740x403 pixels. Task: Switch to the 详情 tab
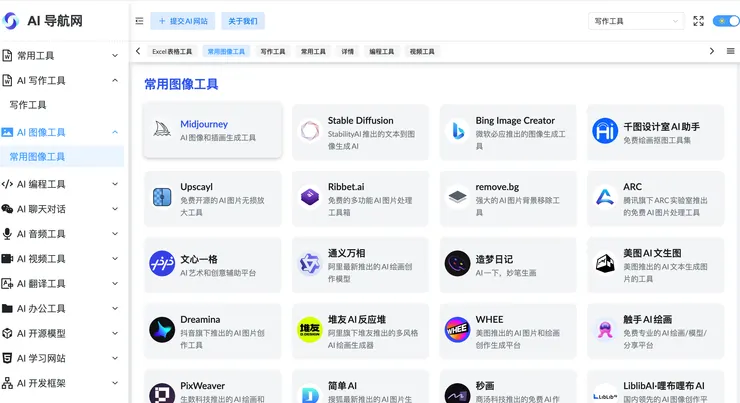(347, 51)
